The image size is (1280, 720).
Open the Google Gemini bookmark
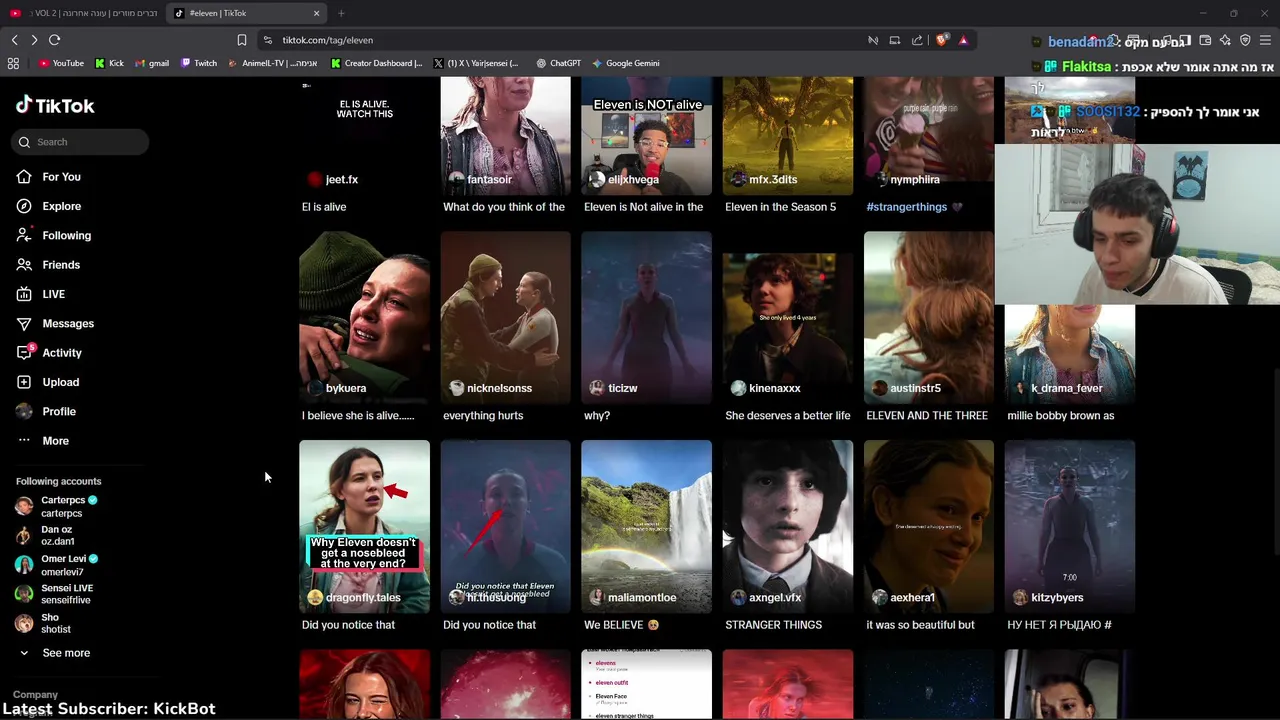pyautogui.click(x=625, y=63)
